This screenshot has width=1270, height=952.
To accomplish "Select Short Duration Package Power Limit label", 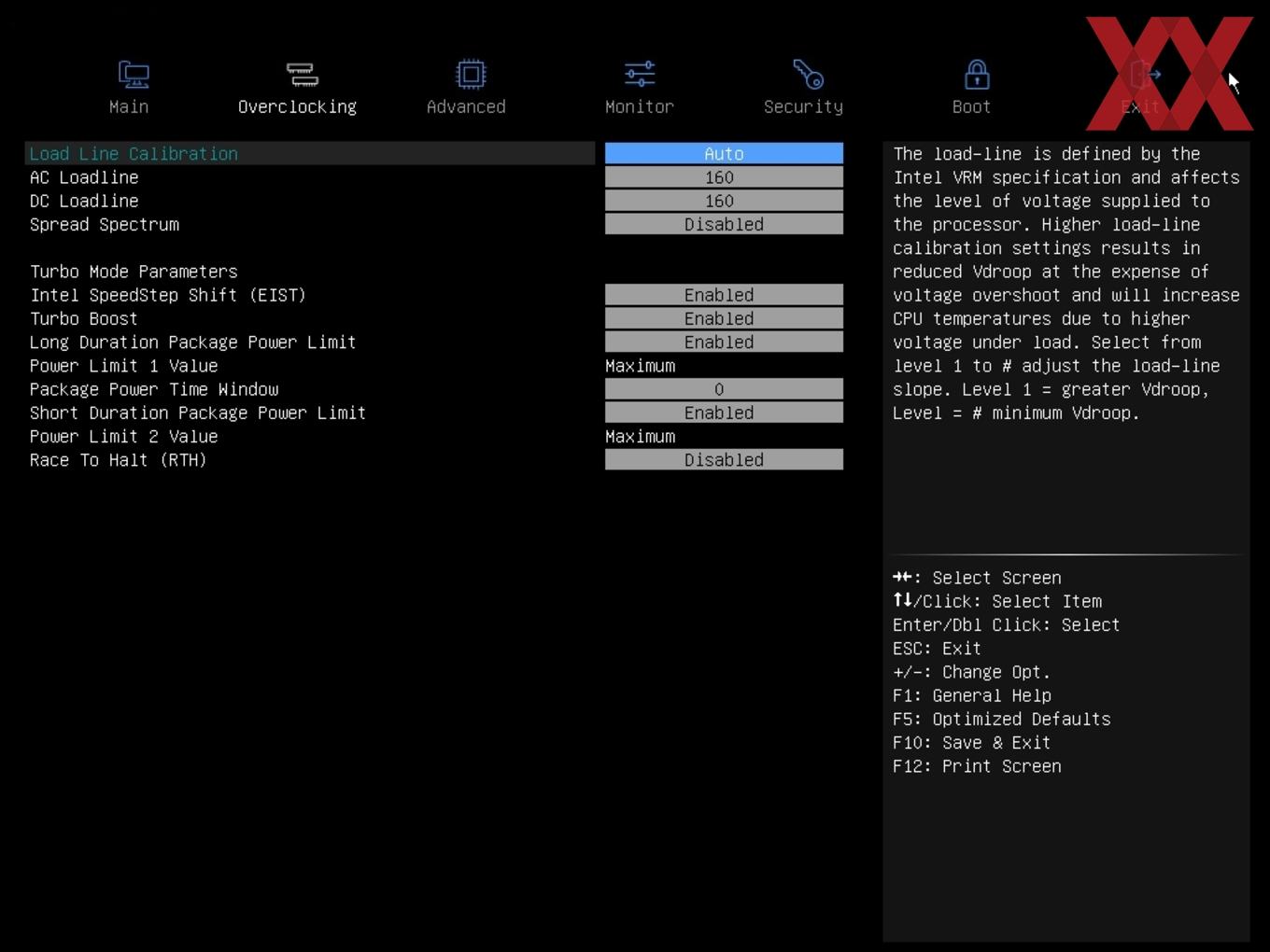I will click(198, 413).
